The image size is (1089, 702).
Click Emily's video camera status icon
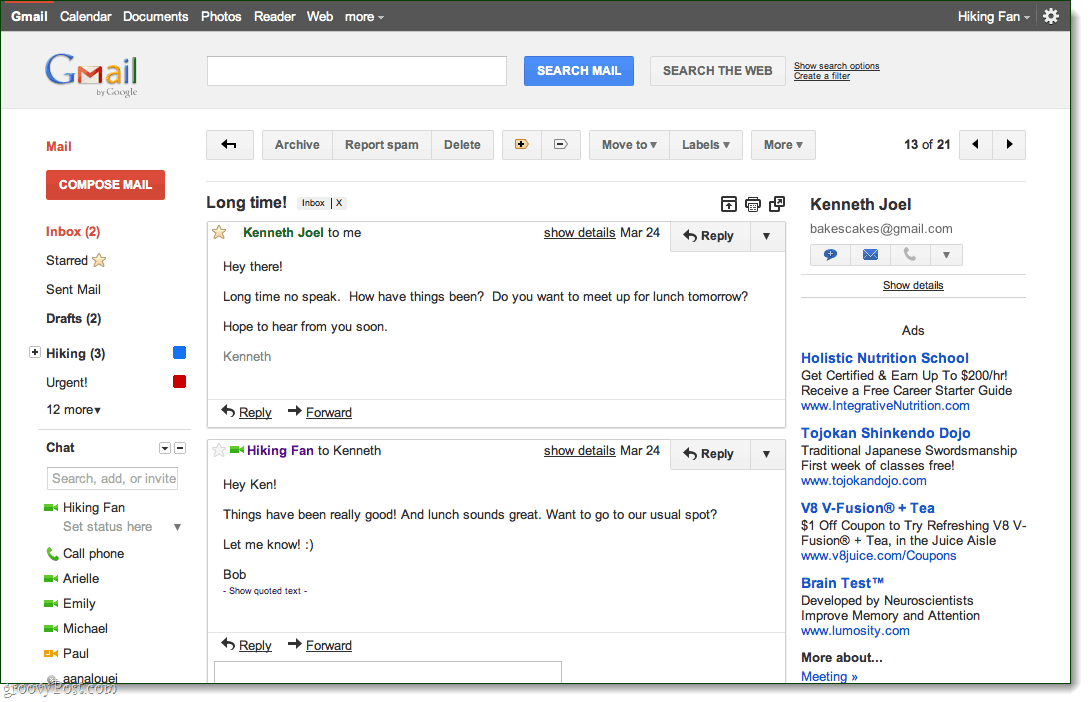[51, 603]
